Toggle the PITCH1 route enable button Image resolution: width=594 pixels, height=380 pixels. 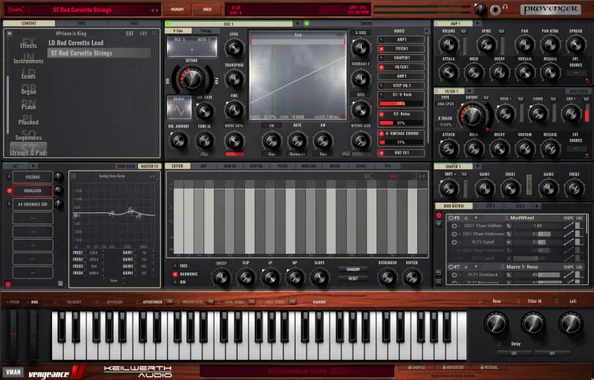click(381, 49)
